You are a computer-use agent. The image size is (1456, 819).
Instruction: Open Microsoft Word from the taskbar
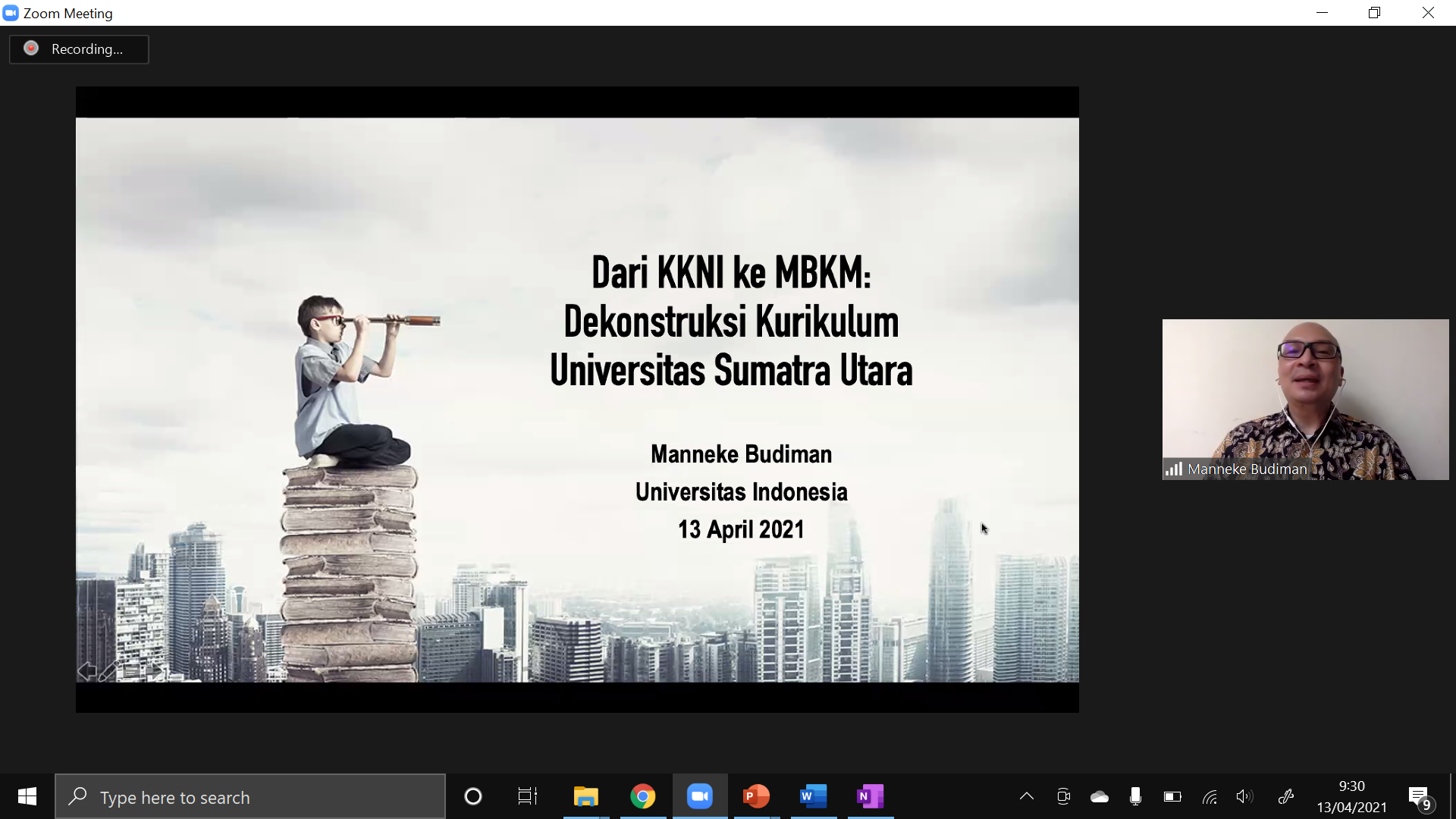[814, 796]
